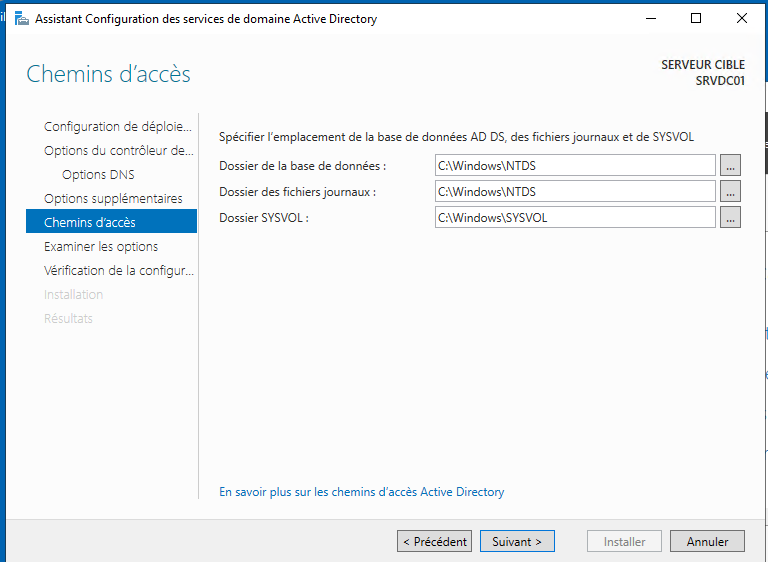Browse for the database folder location
Screen dimensions: 768x562
tap(730, 165)
